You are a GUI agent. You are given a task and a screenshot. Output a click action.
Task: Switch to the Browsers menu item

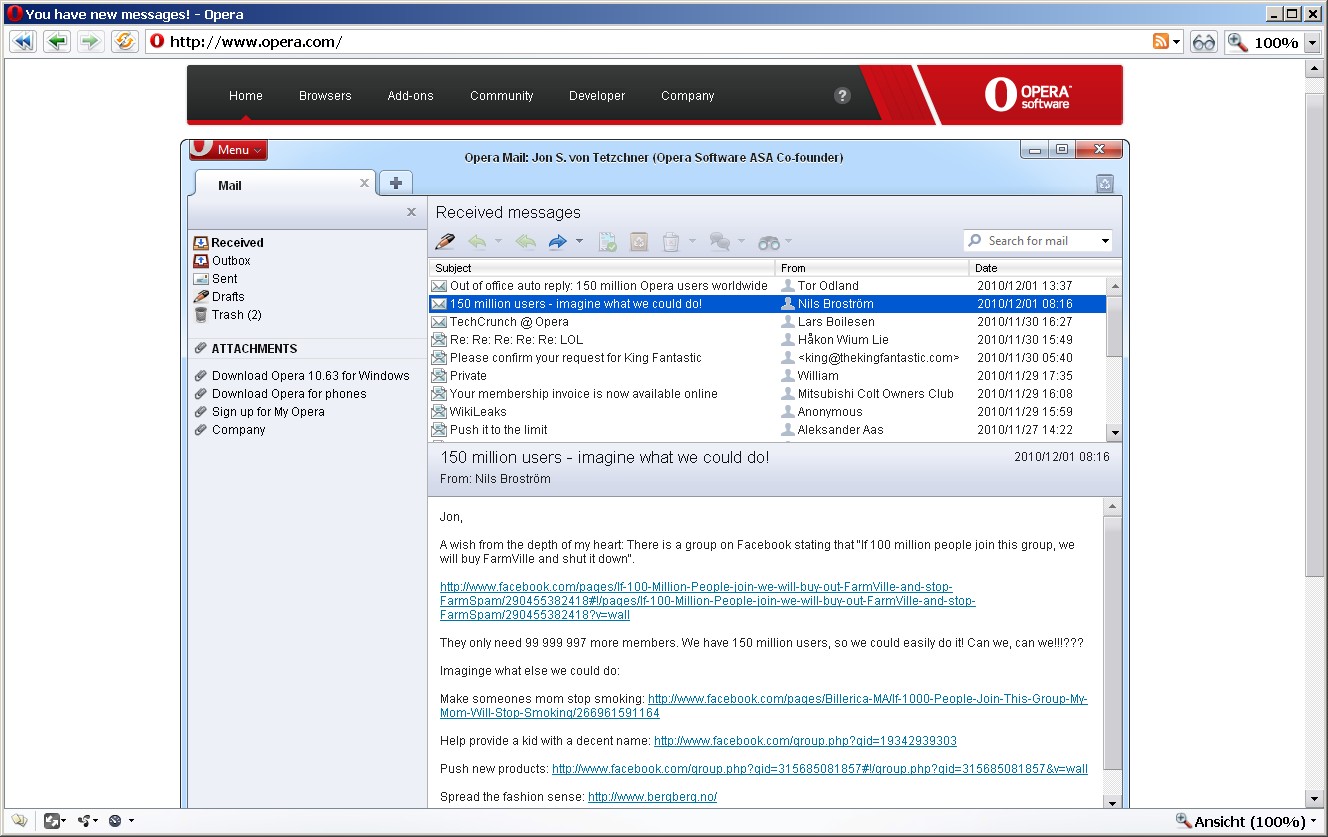point(324,95)
